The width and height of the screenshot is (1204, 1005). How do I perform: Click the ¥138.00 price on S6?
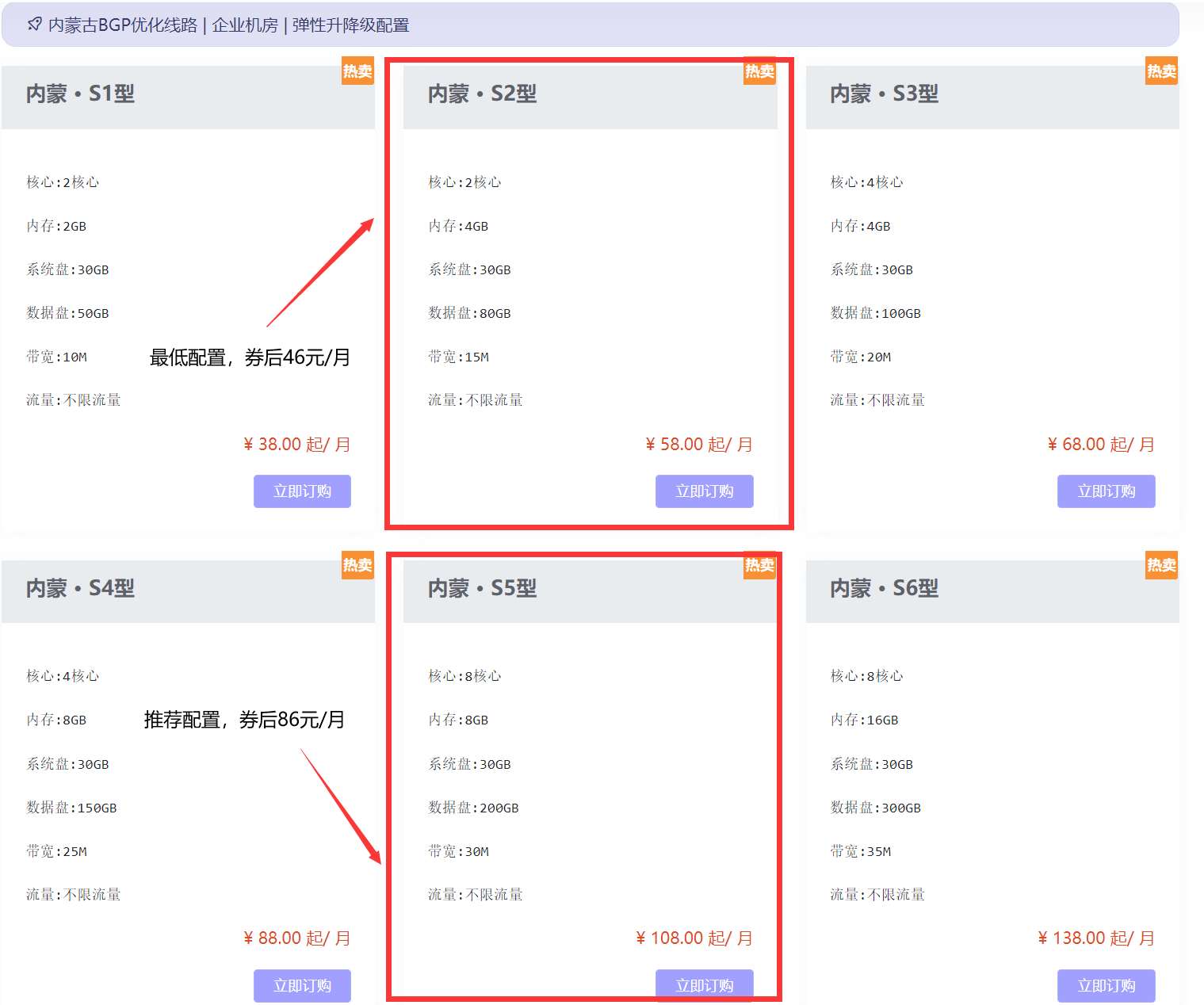point(1097,937)
